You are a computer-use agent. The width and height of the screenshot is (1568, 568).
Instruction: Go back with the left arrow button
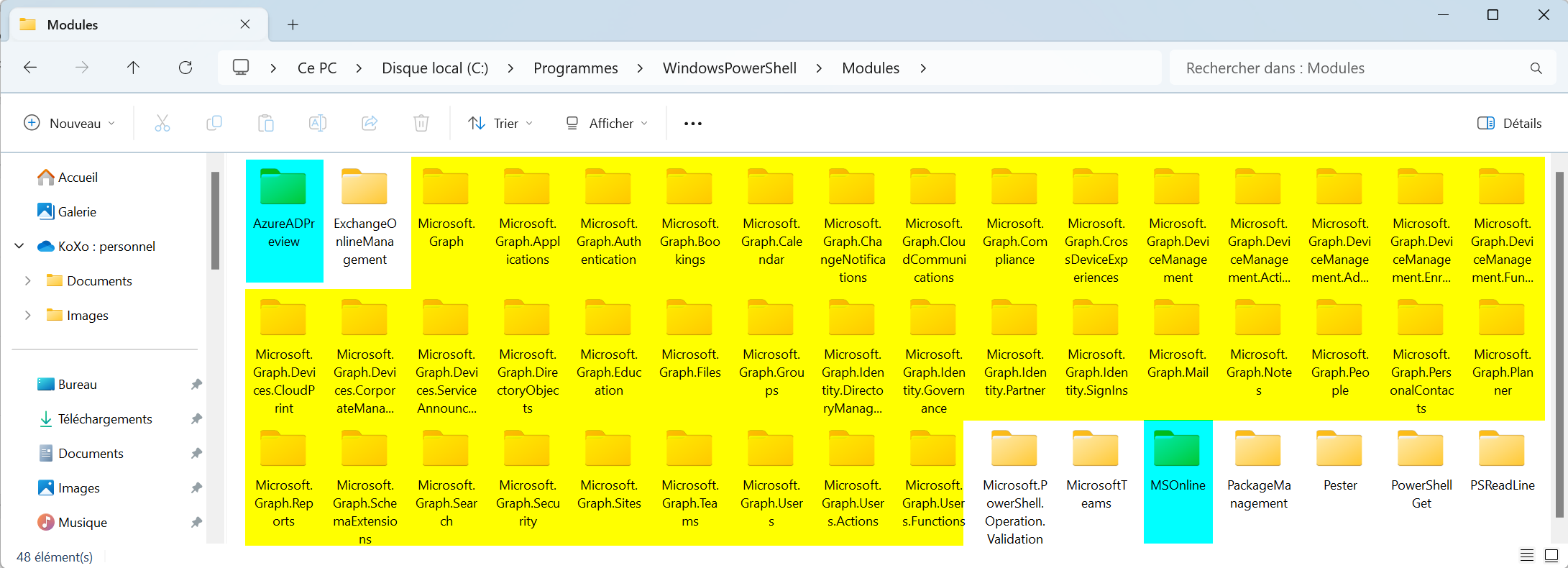point(30,68)
